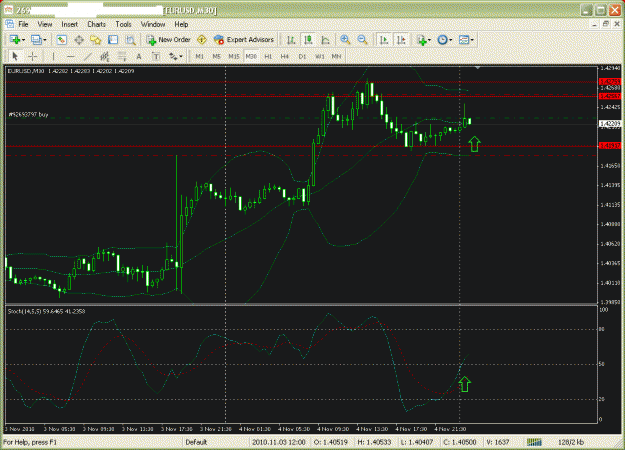
Task: Open the Help menu
Action: click(181, 24)
